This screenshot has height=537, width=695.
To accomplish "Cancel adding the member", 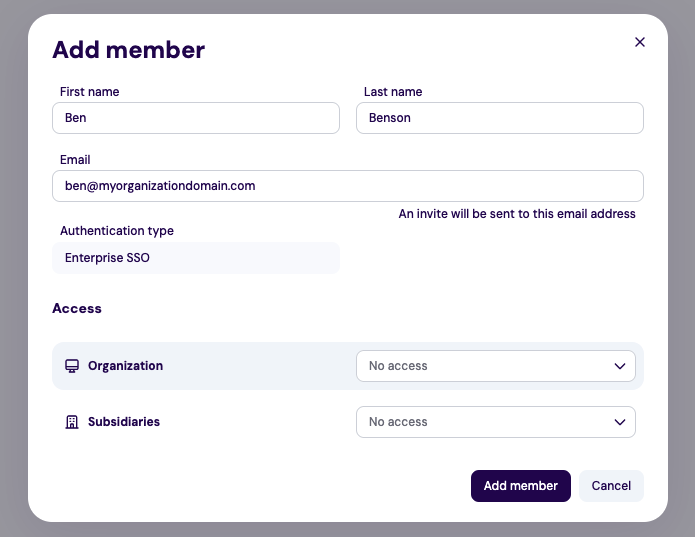I will click(611, 486).
